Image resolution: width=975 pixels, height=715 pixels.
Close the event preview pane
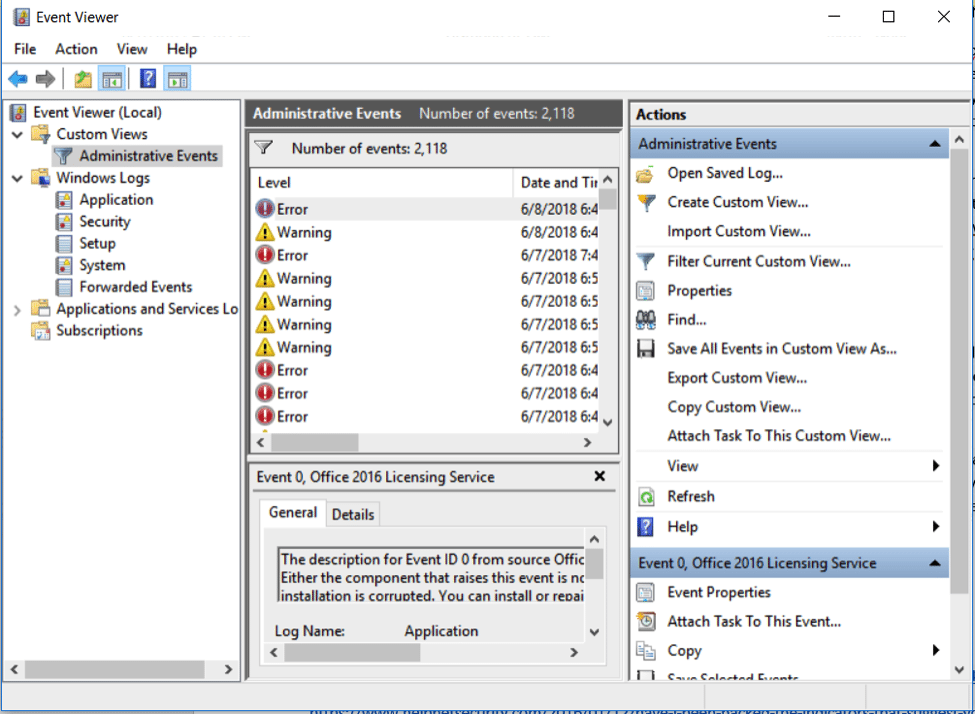[x=599, y=477]
